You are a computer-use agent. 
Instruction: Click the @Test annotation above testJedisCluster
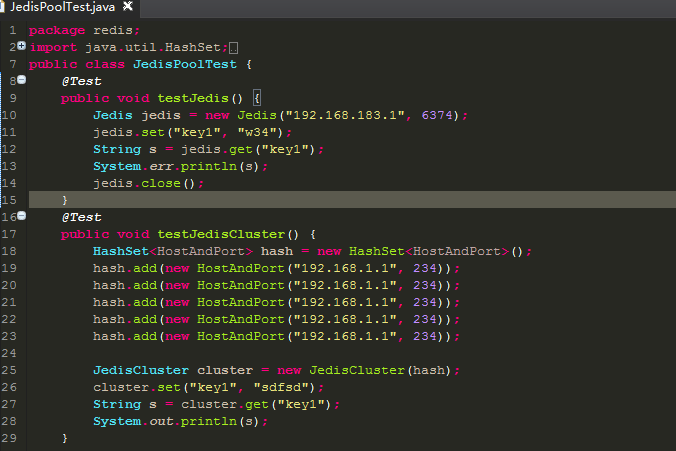(81, 217)
